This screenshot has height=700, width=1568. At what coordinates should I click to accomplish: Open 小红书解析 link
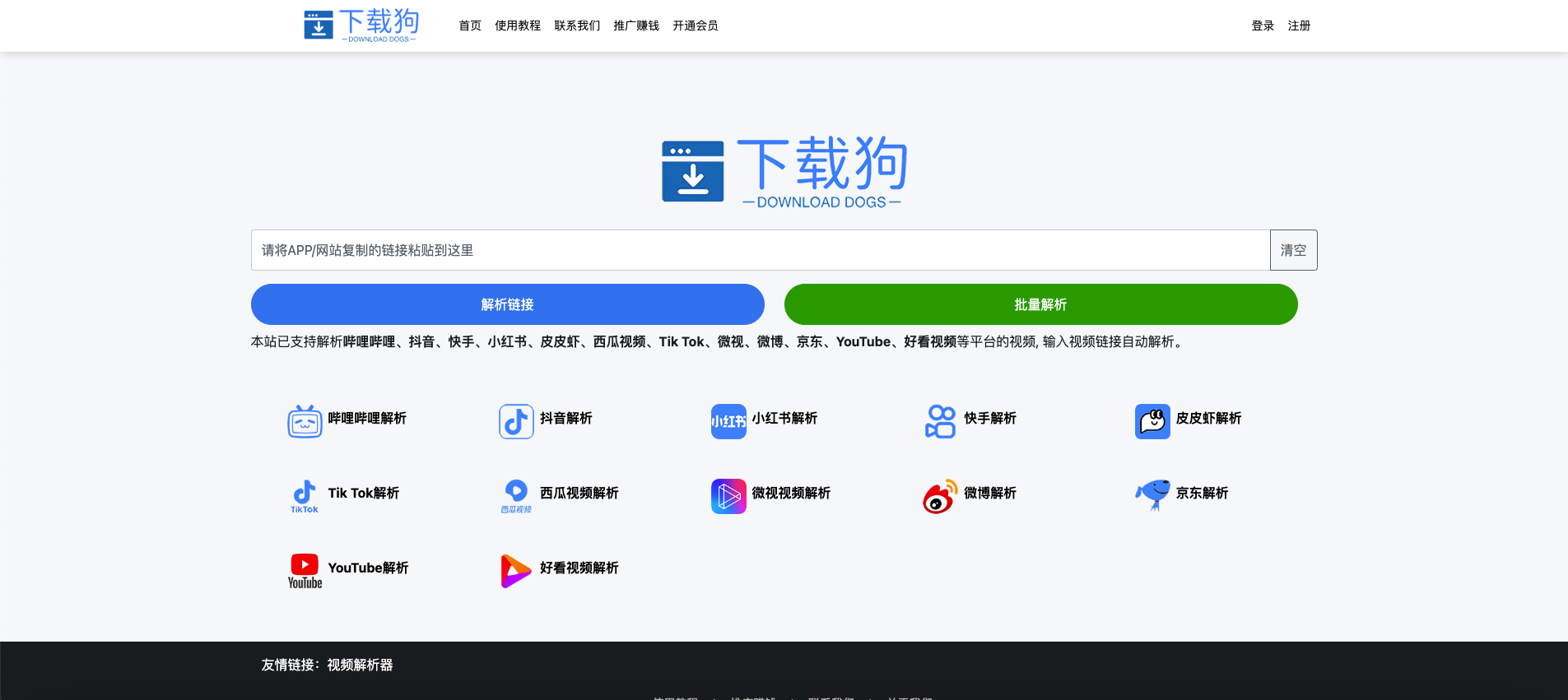click(x=784, y=418)
